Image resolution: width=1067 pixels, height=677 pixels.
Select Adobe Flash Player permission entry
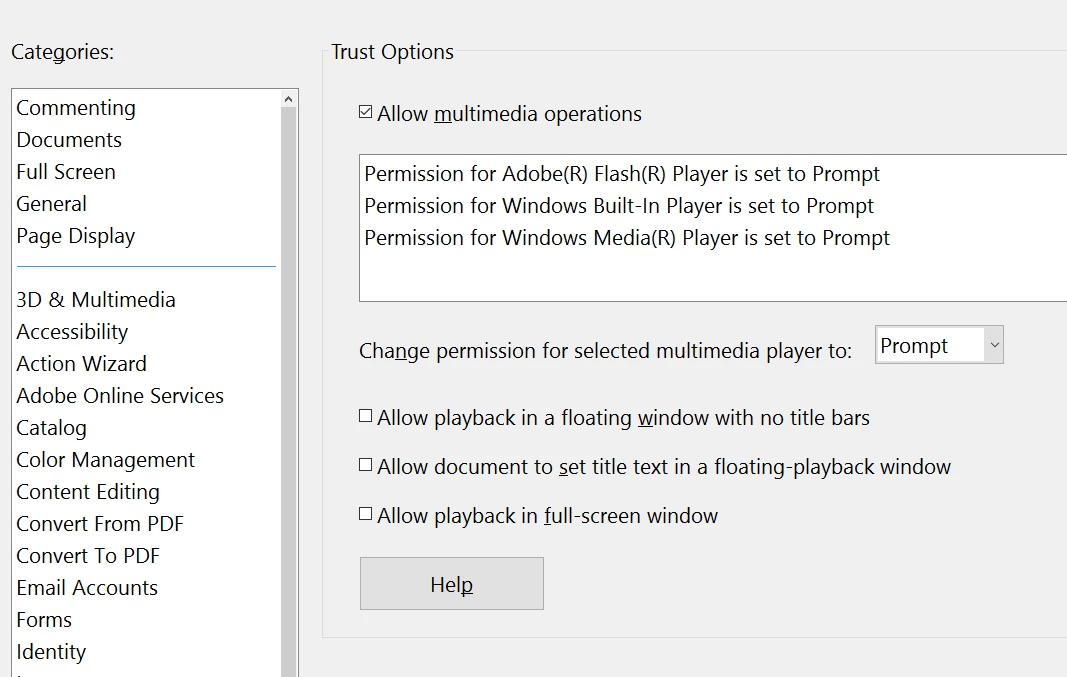[x=621, y=174]
